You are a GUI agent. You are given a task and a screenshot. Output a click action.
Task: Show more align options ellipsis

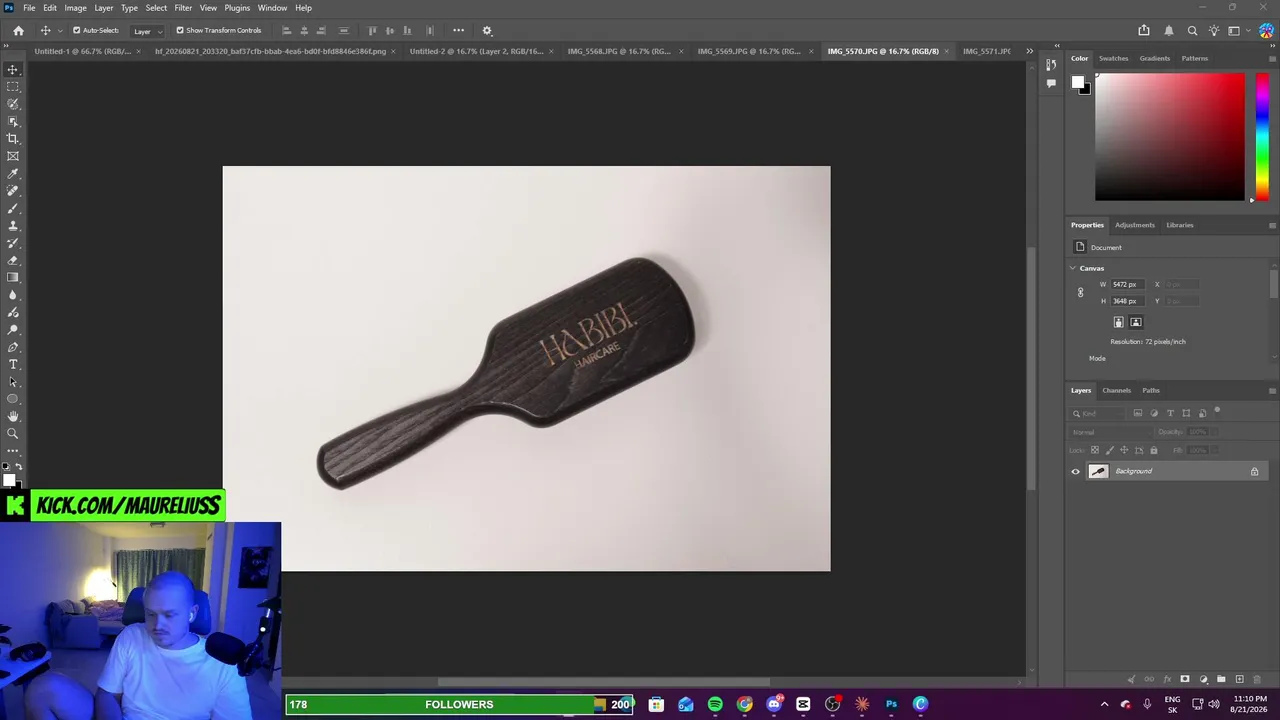458,30
